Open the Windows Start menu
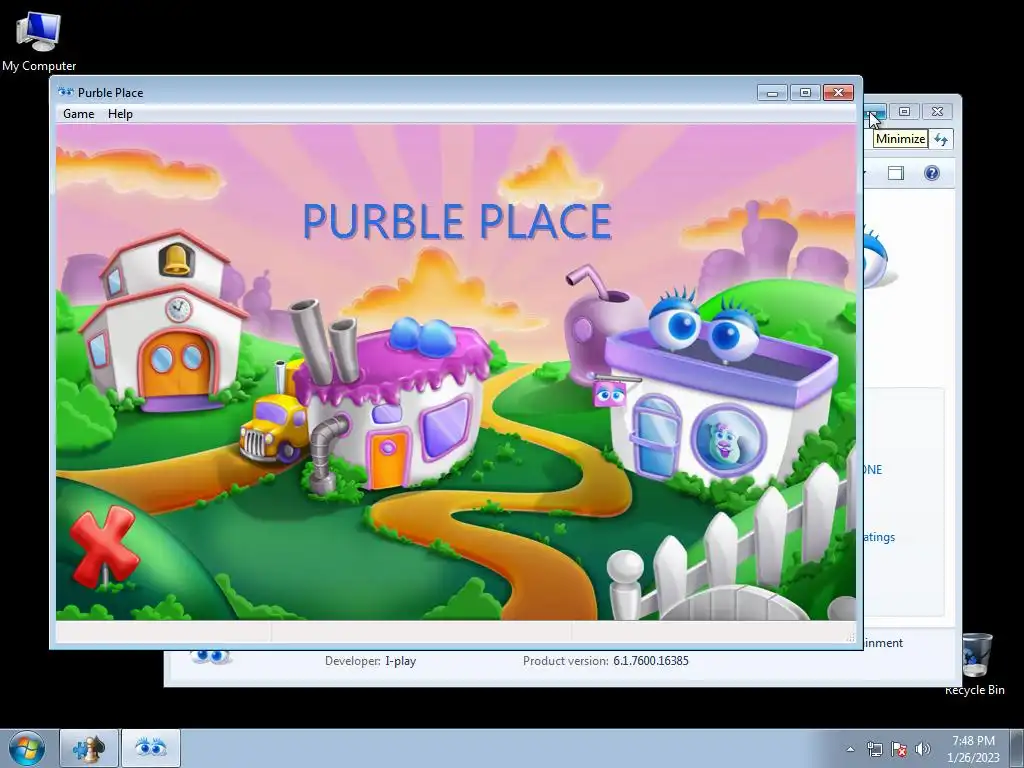 [26, 748]
